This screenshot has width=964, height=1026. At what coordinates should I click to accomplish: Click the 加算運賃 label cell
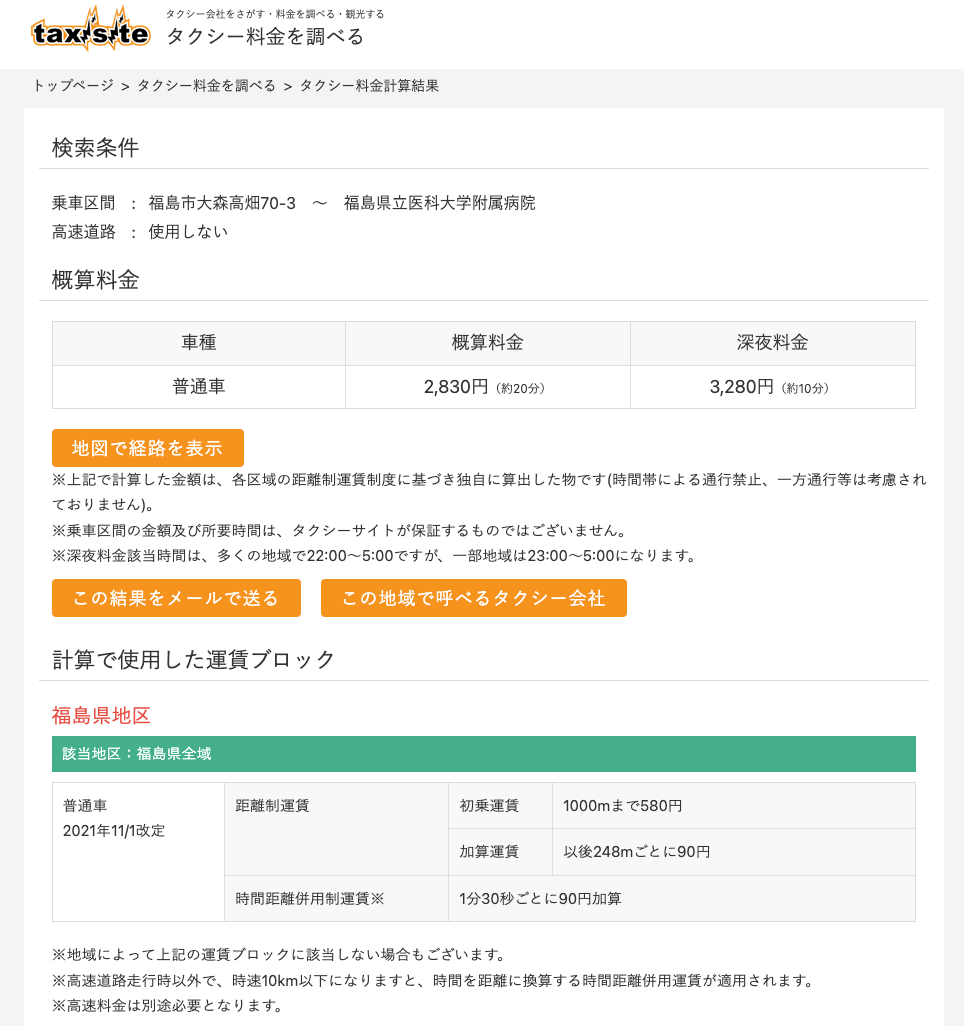click(501, 852)
